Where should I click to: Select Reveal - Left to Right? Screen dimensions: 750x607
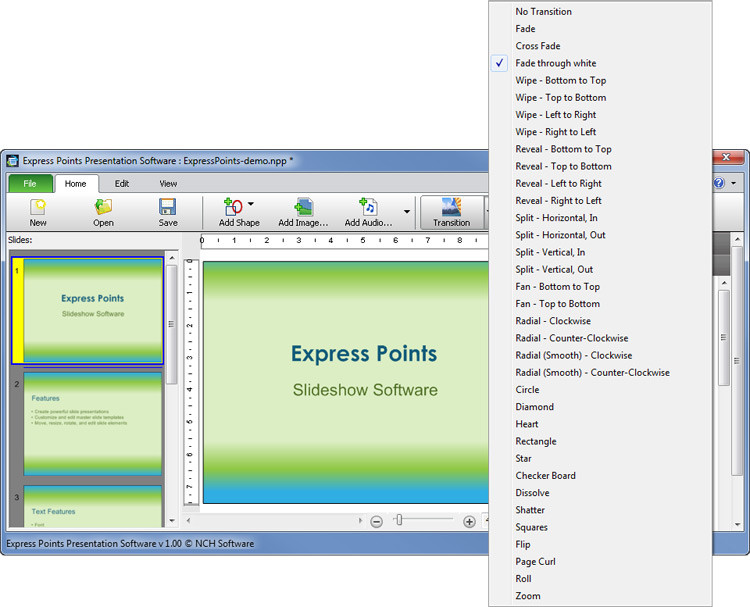[600, 184]
